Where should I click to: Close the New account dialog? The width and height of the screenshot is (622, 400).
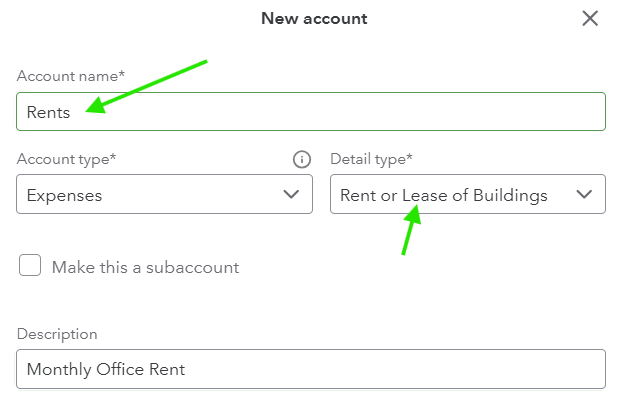point(590,18)
